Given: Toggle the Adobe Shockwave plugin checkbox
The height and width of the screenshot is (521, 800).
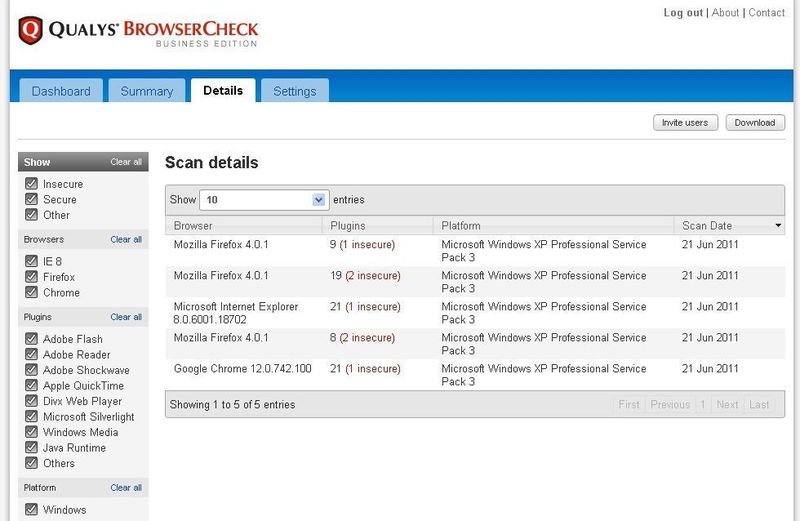Looking at the screenshot, I should [31, 369].
